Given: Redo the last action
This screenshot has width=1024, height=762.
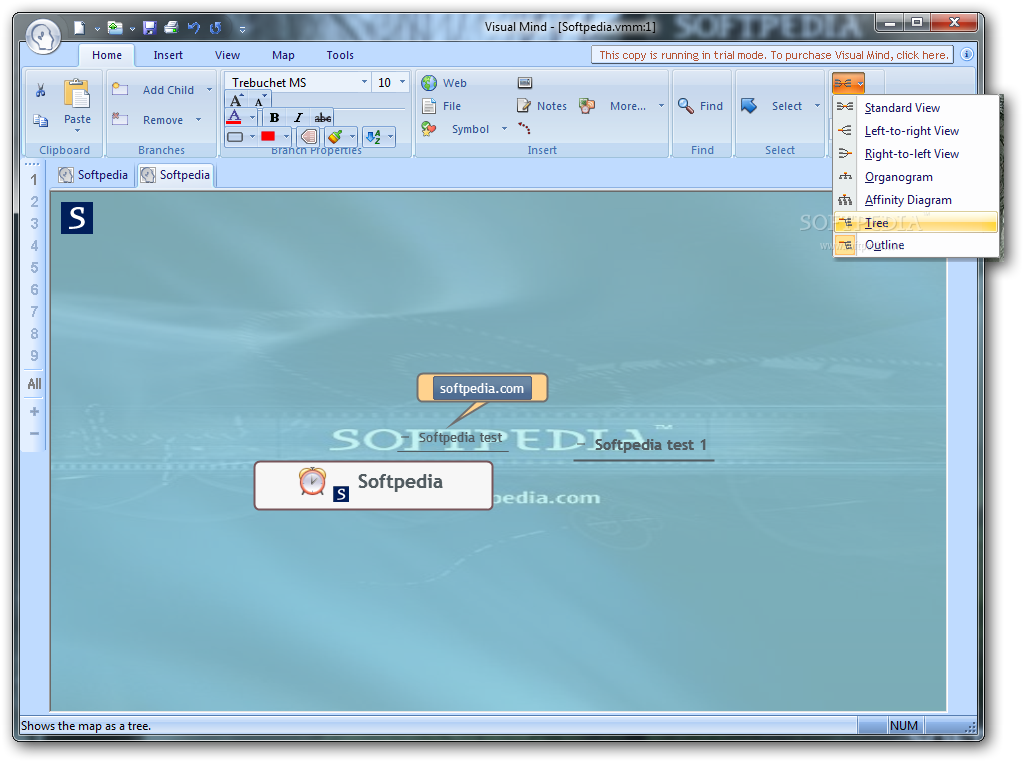Looking at the screenshot, I should pyautogui.click(x=216, y=27).
